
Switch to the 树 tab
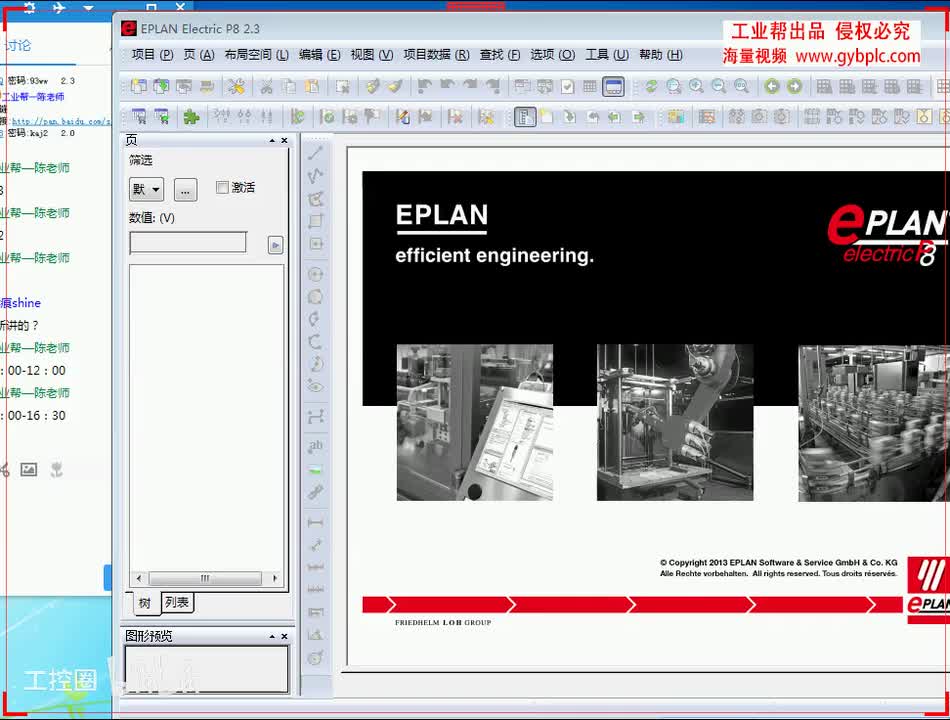tap(144, 603)
